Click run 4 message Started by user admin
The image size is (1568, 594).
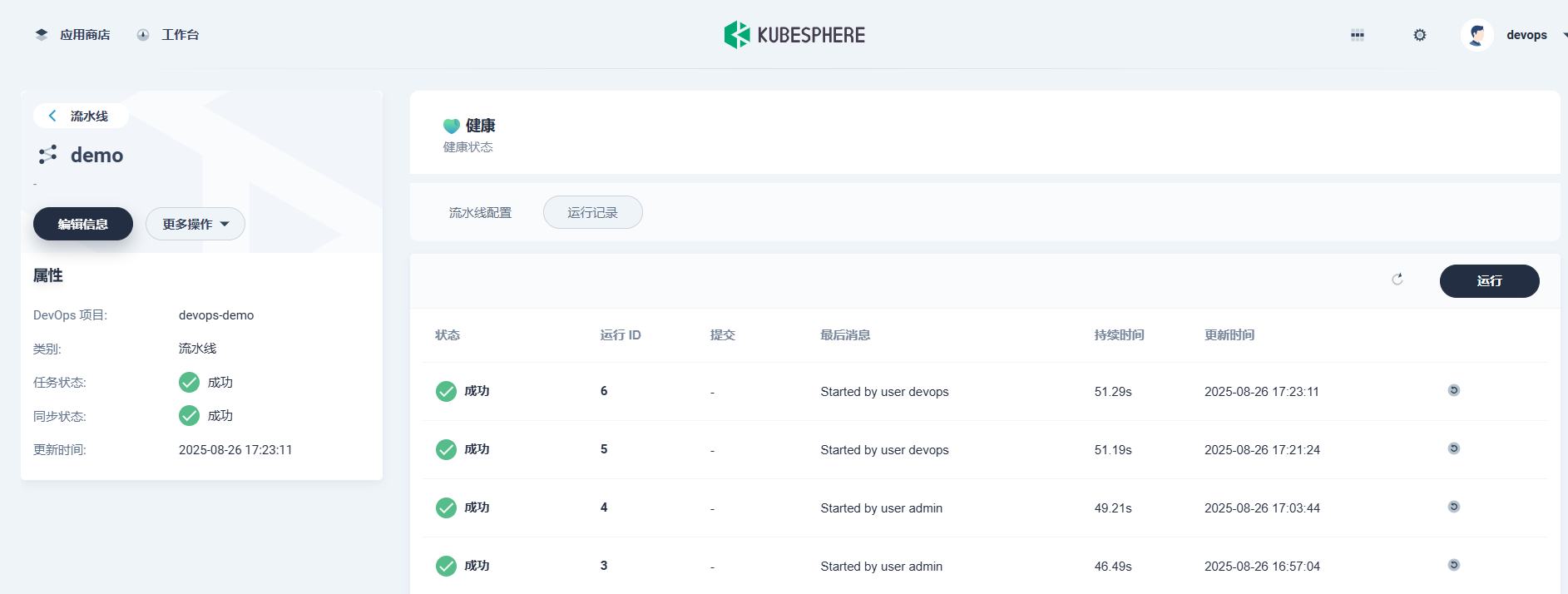pos(881,508)
